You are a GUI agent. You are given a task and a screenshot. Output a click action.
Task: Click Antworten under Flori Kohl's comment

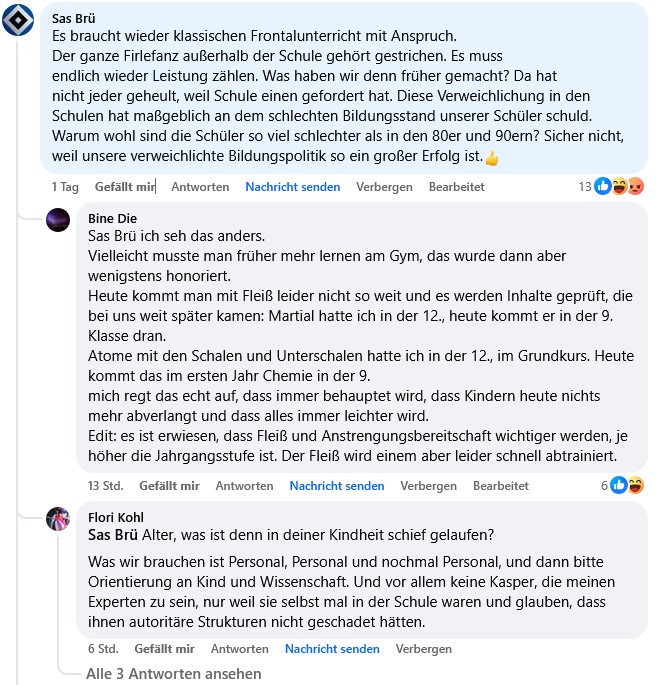tap(239, 649)
